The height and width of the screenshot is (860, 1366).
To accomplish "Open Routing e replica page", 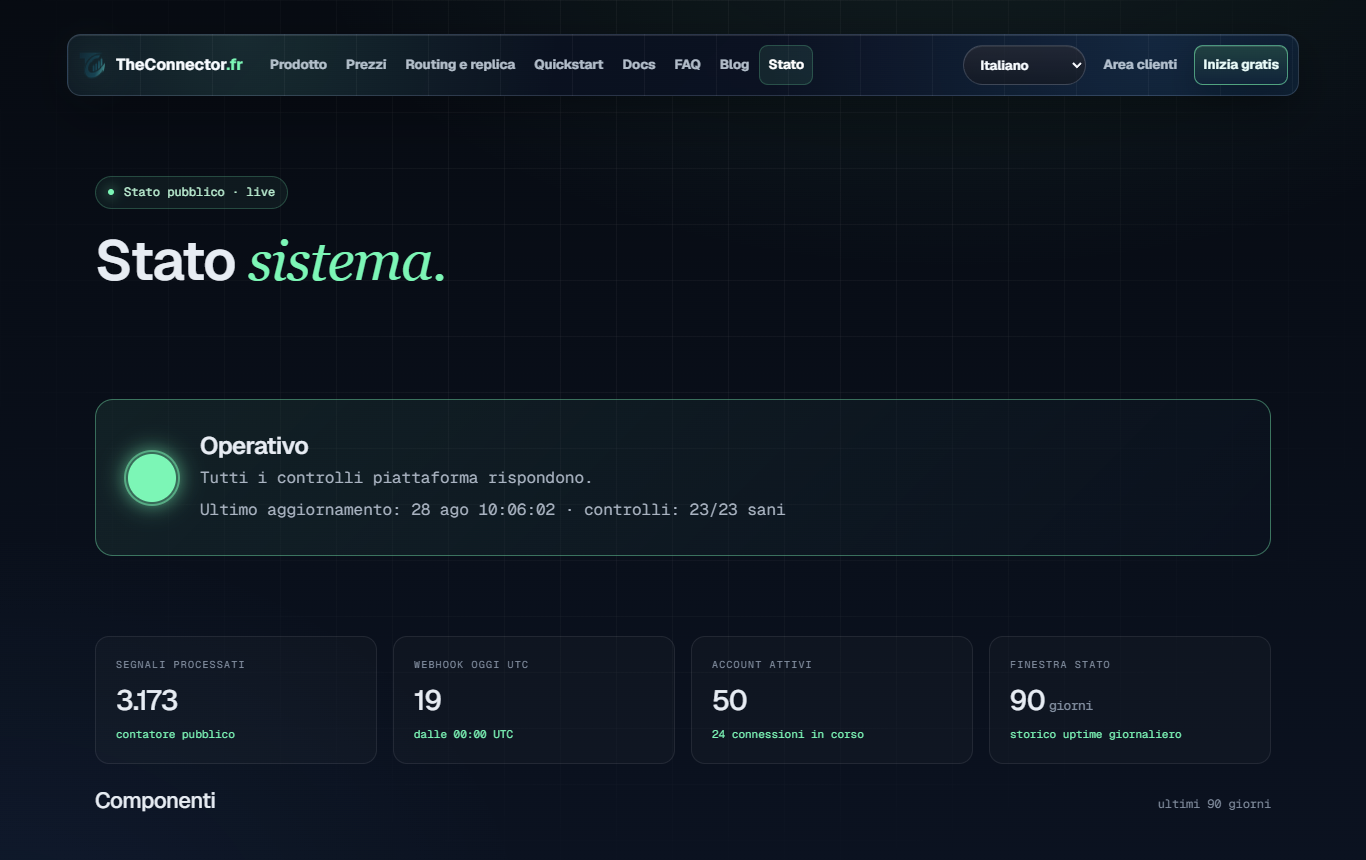I will point(460,65).
